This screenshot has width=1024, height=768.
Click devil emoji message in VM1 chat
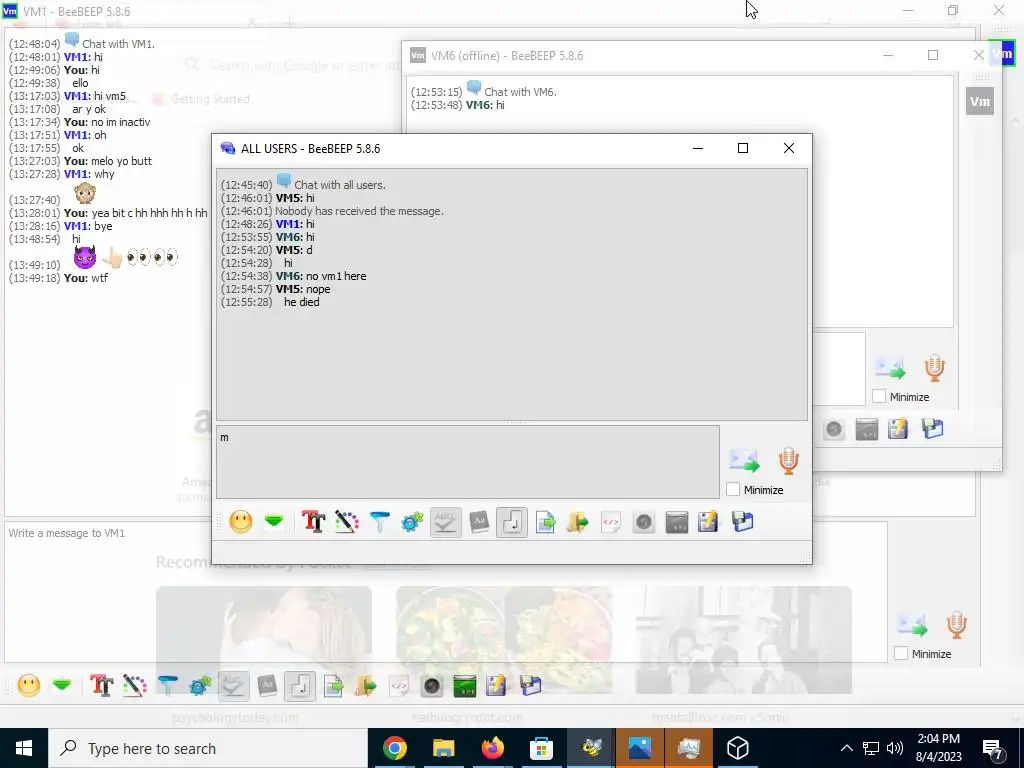pyautogui.click(x=84, y=258)
